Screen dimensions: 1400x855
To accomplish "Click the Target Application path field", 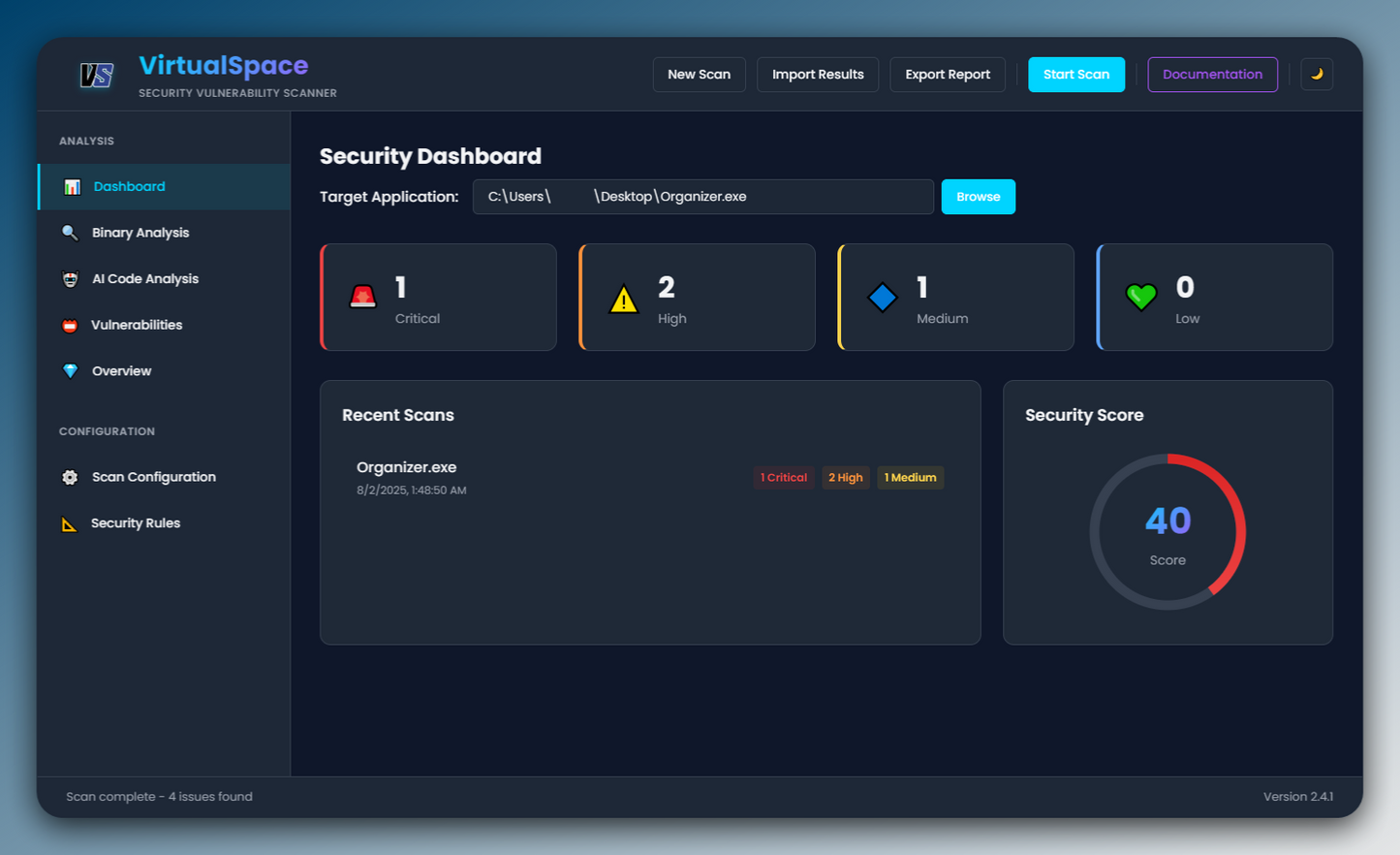I will coord(702,197).
